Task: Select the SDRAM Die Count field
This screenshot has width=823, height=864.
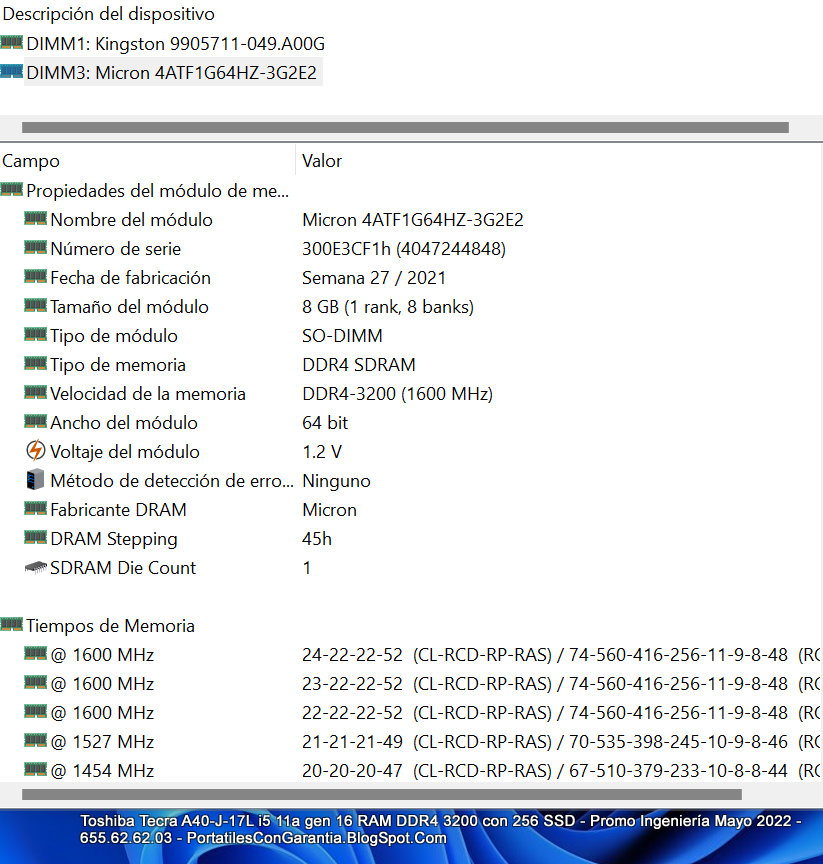Action: pos(123,568)
